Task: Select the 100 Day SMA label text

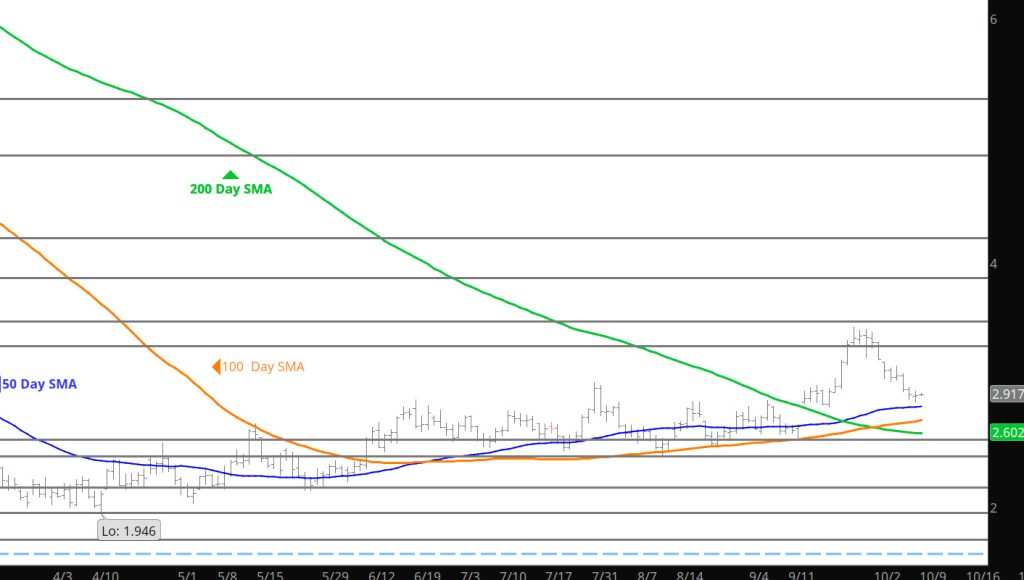Action: coord(263,367)
